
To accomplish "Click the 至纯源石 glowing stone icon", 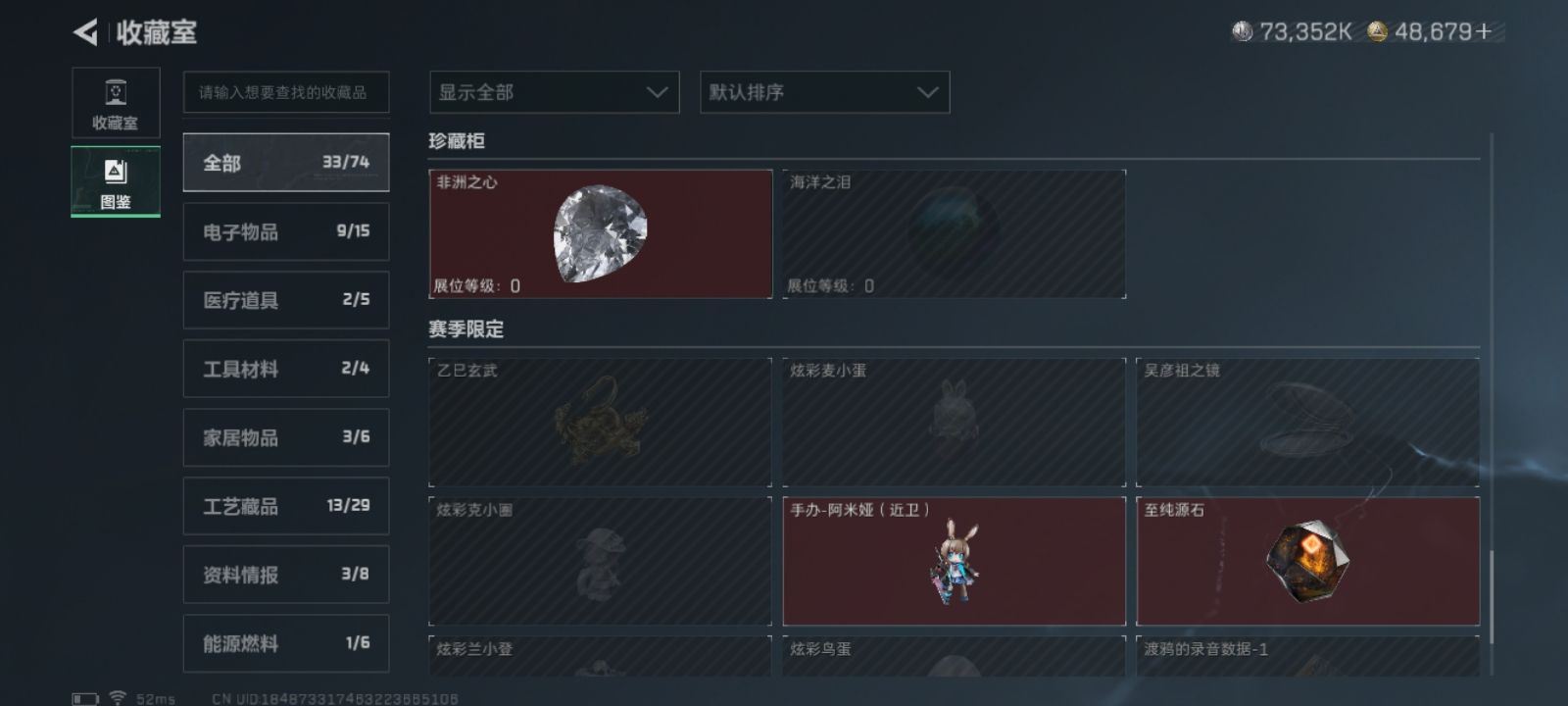I will click(x=1307, y=561).
